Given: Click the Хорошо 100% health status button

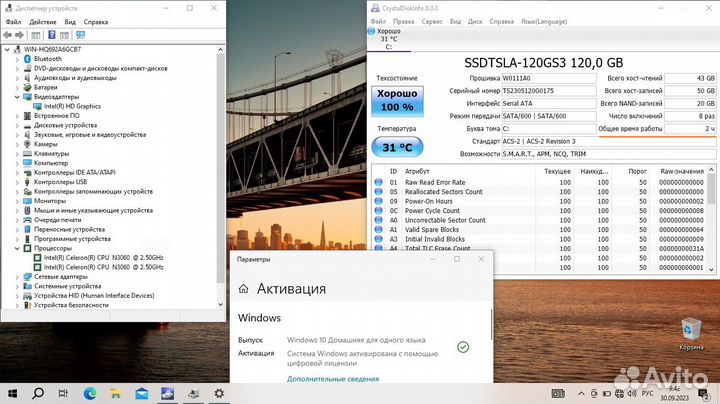Looking at the screenshot, I should click(397, 100).
